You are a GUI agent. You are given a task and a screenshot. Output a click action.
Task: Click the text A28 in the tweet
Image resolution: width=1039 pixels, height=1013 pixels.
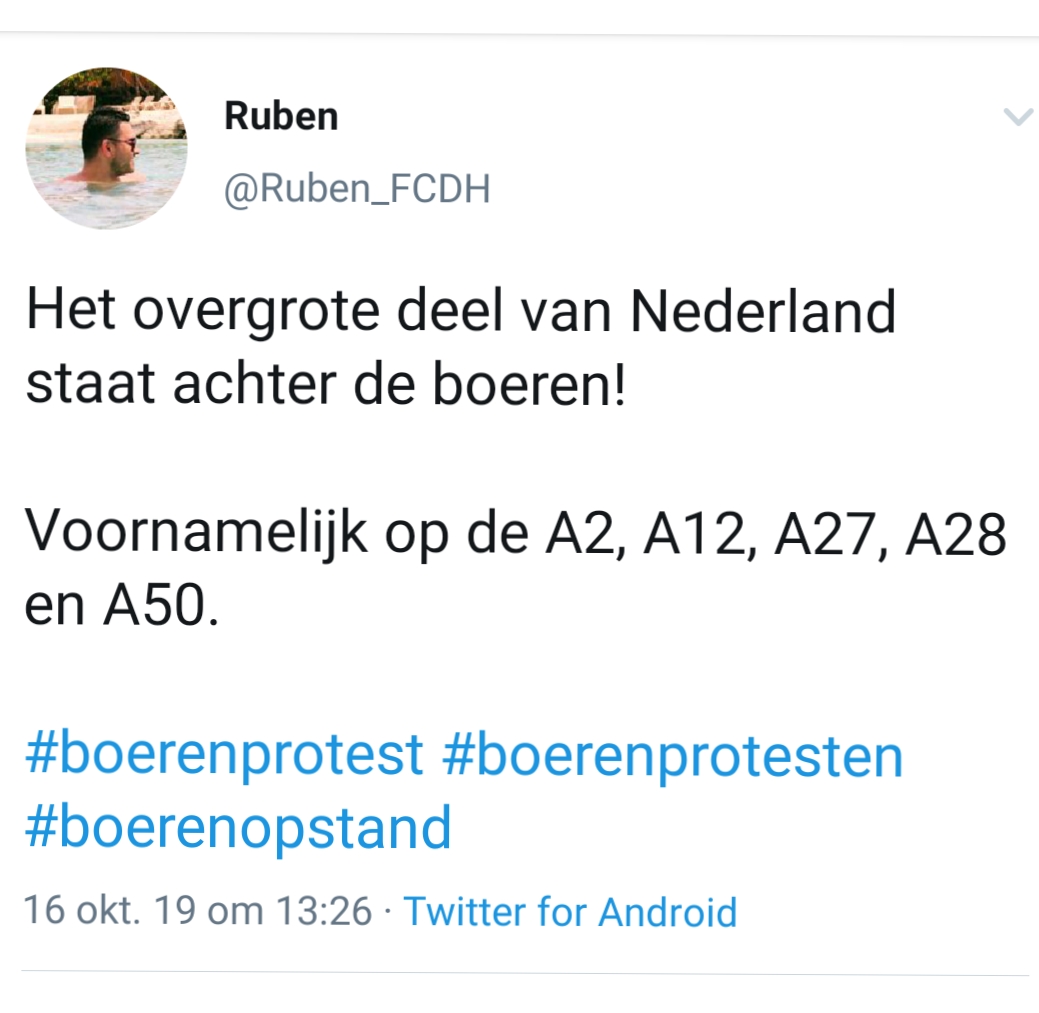956,534
